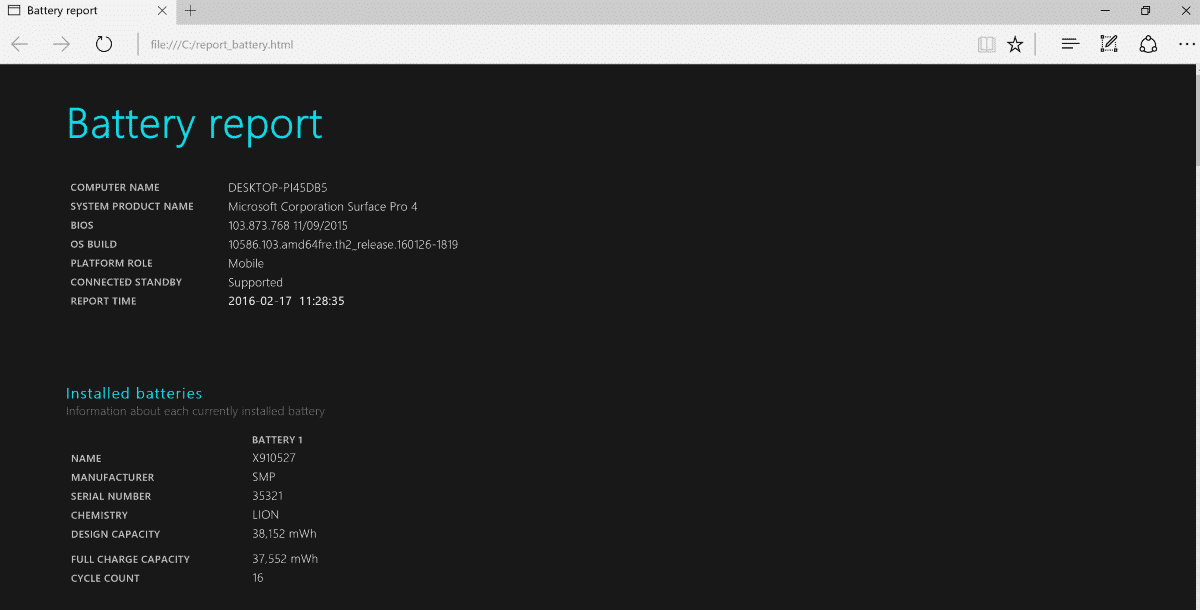The width and height of the screenshot is (1200, 610).
Task: Open the Hub panel
Action: [1070, 44]
